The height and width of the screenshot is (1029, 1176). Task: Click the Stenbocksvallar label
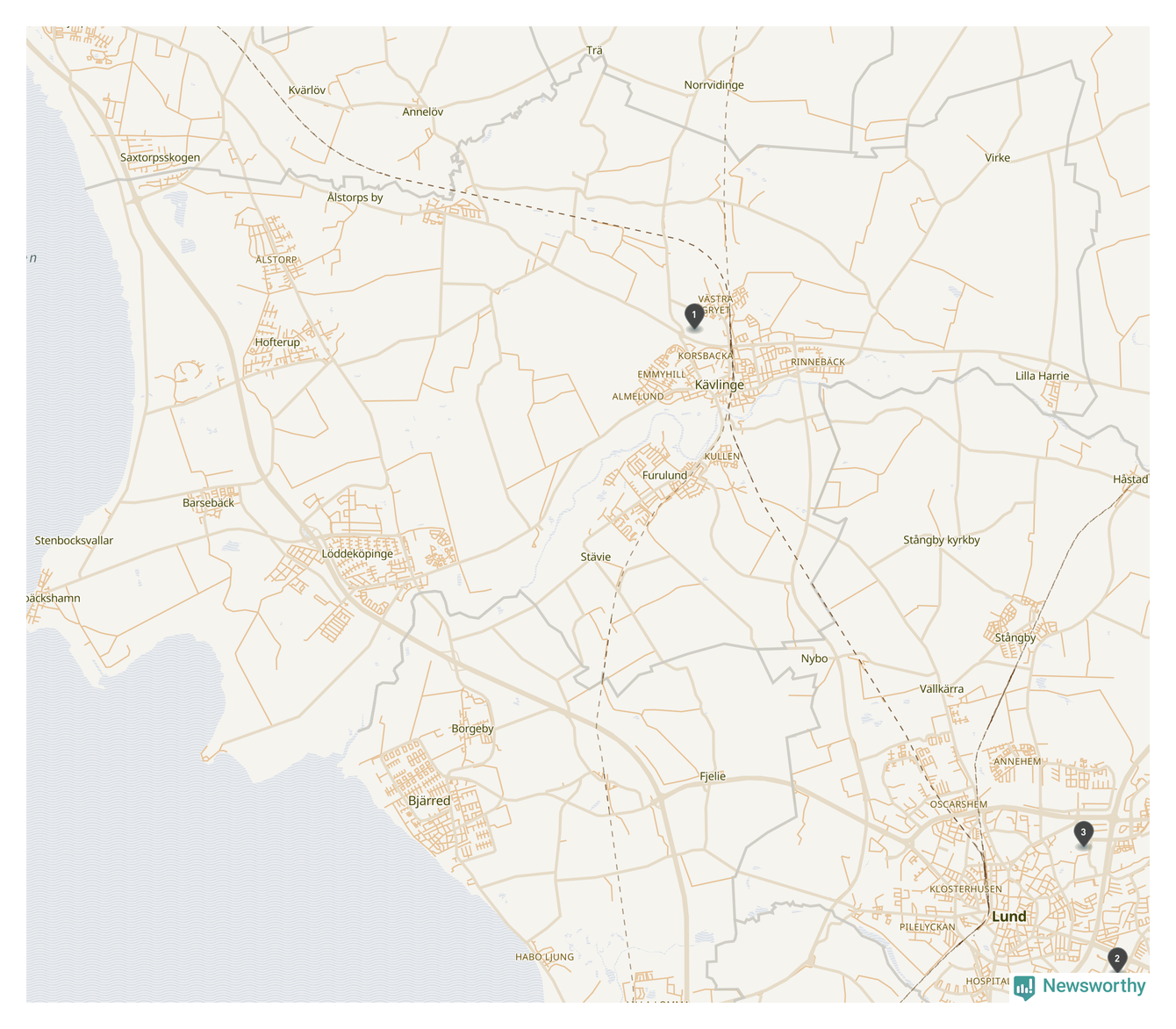click(x=74, y=541)
